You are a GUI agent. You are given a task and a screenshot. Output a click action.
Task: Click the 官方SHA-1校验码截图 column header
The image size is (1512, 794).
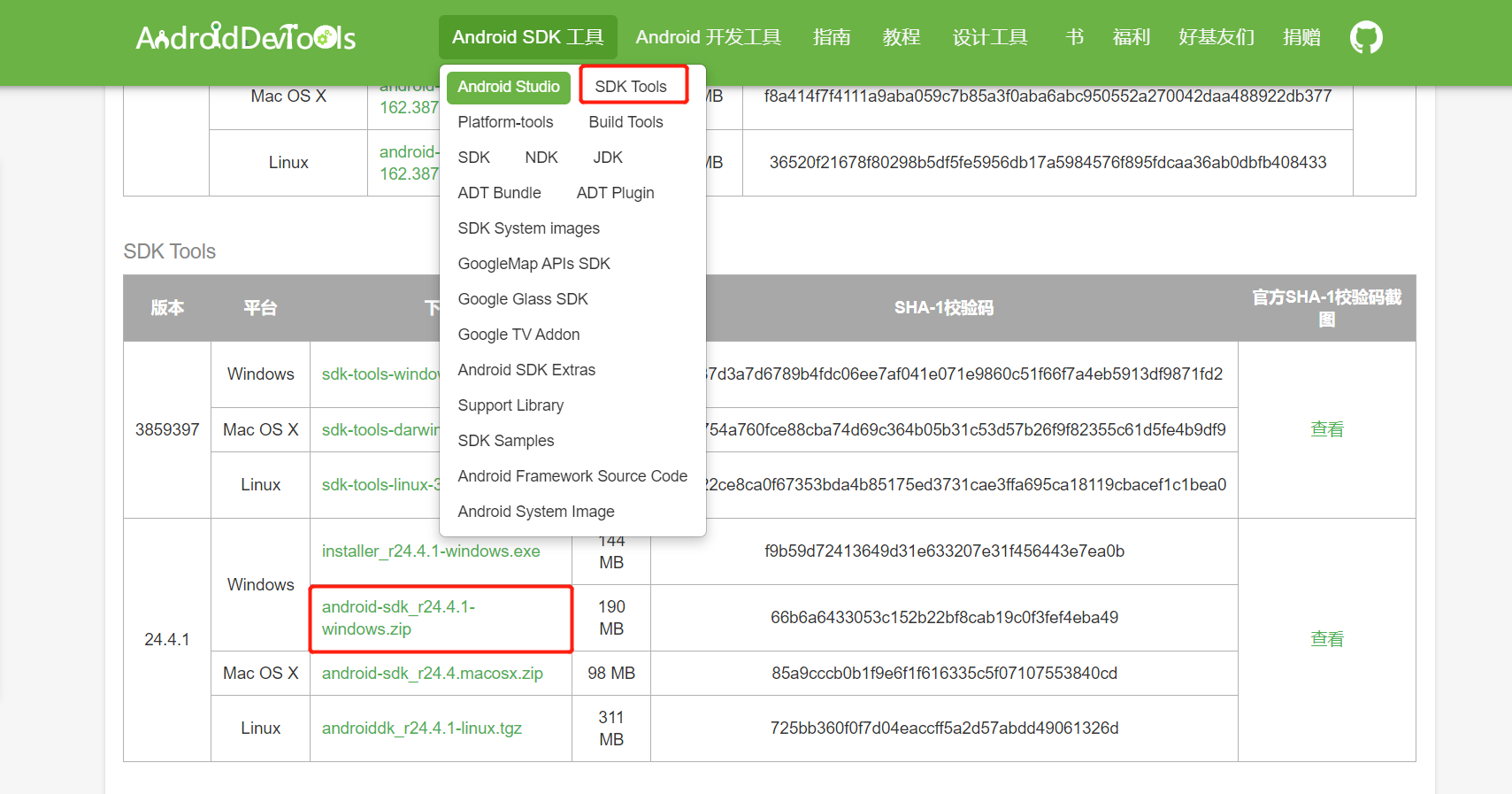click(1327, 308)
